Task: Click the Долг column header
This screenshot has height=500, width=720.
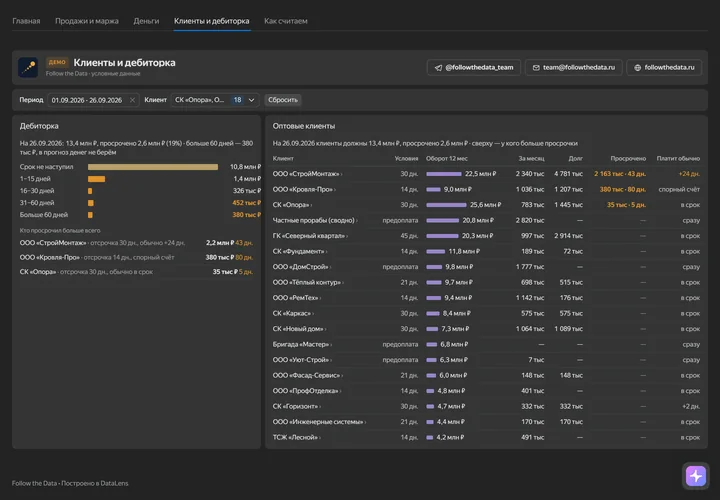Action: 575,158
